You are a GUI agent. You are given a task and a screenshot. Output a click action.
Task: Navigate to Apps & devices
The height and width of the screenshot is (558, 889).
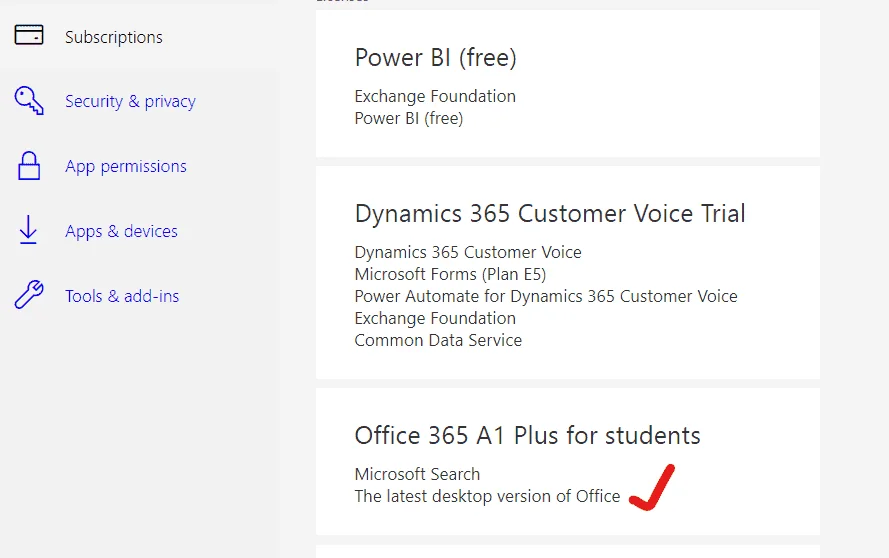click(121, 231)
